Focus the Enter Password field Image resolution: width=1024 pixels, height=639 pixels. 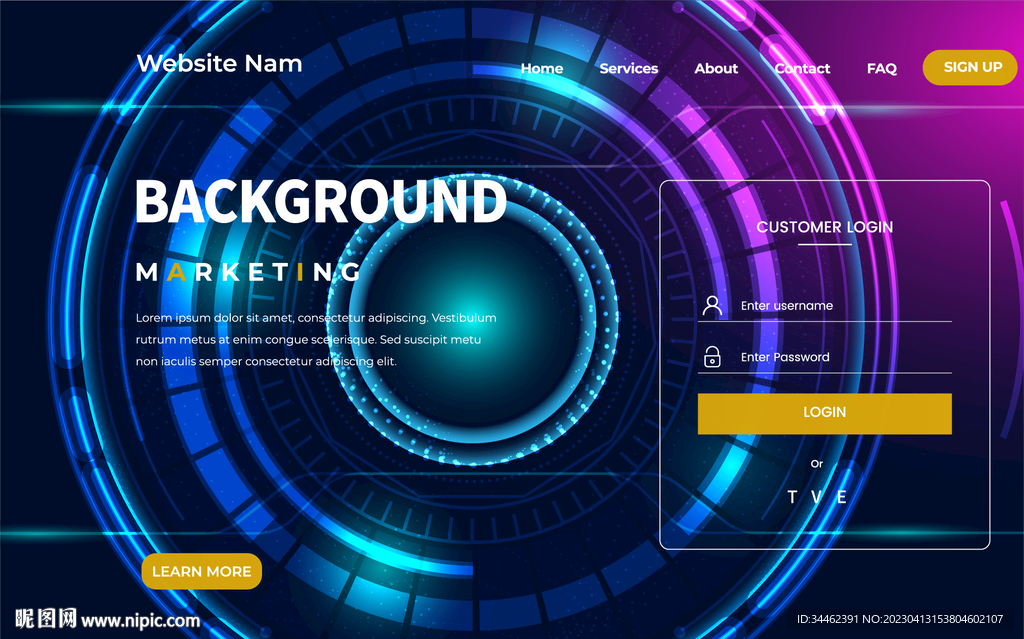point(825,357)
